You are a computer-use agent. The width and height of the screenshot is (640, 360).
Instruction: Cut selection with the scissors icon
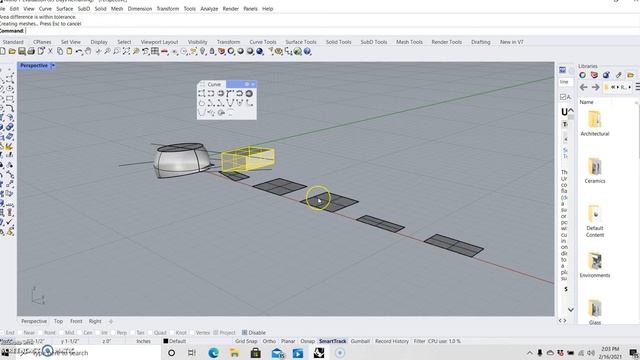[50, 51]
